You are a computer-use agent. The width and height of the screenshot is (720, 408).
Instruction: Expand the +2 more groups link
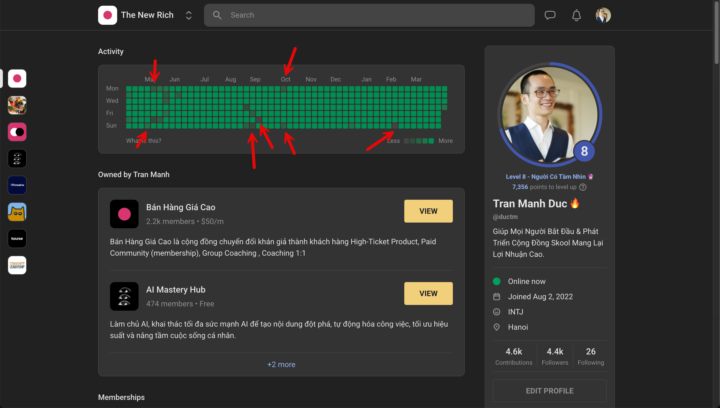pos(281,364)
